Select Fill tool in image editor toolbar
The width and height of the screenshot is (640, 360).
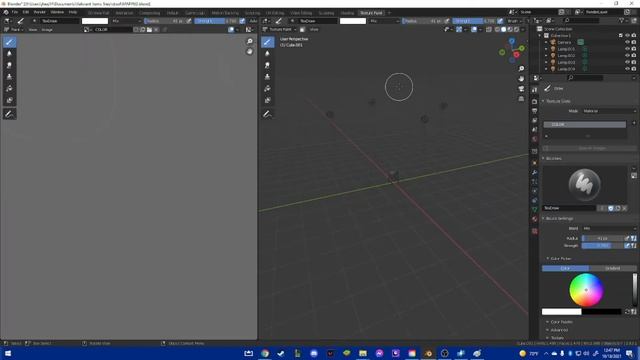pyautogui.click(x=9, y=89)
